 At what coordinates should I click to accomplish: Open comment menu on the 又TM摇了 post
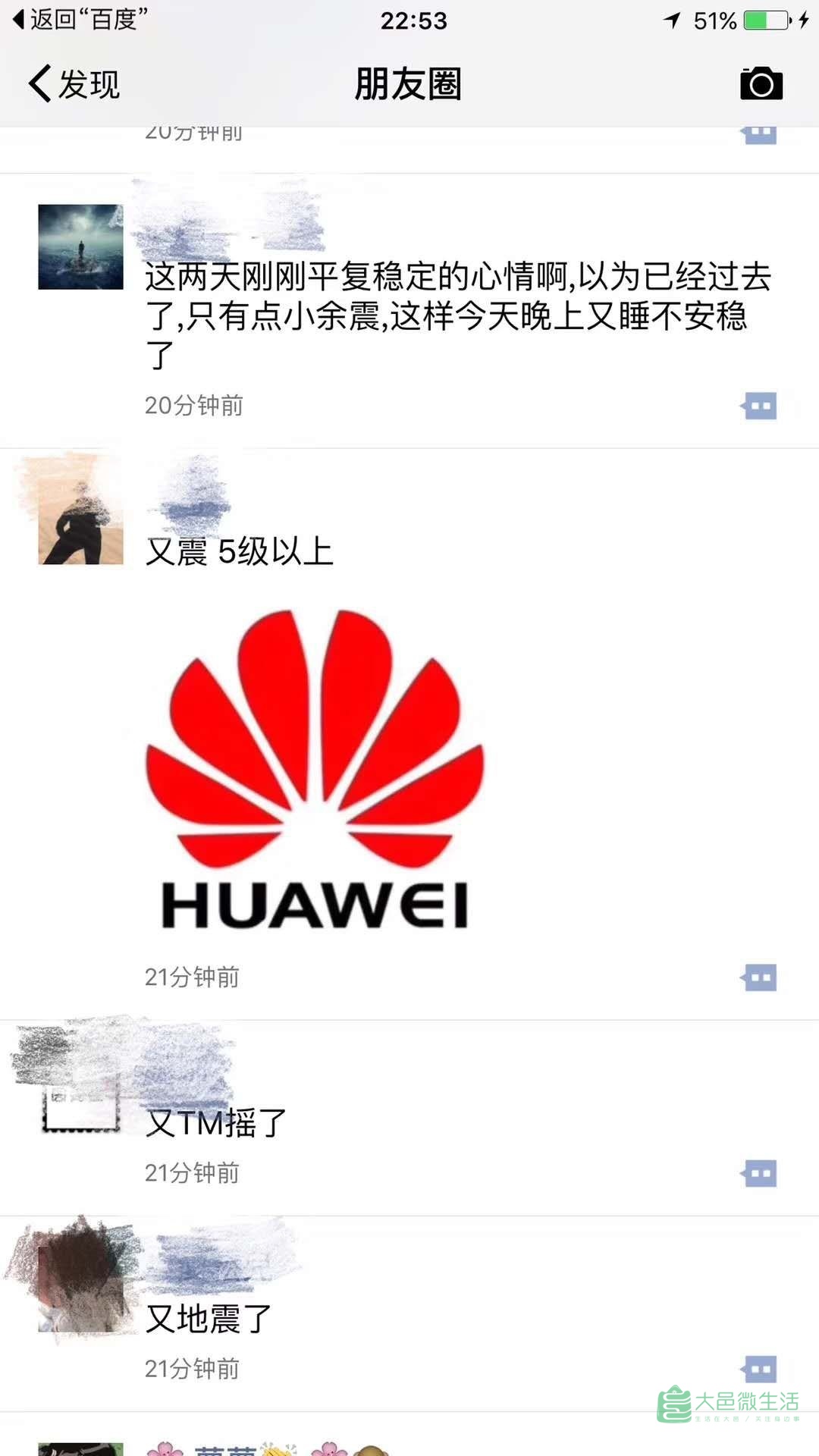[x=759, y=1173]
